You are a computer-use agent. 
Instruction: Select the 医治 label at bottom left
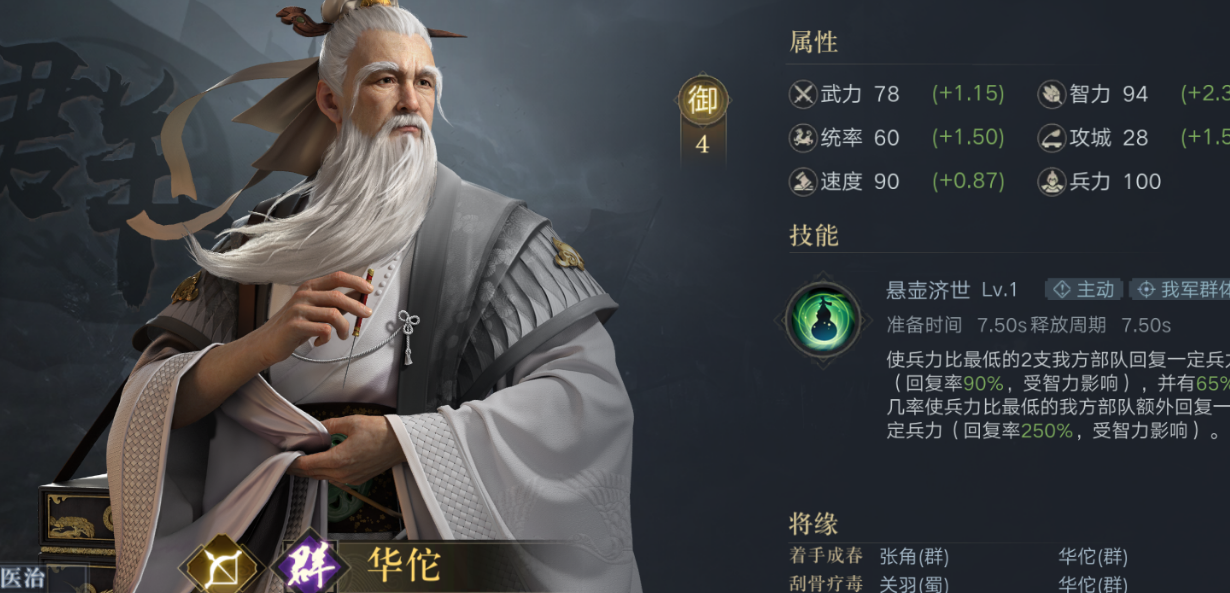(22, 578)
